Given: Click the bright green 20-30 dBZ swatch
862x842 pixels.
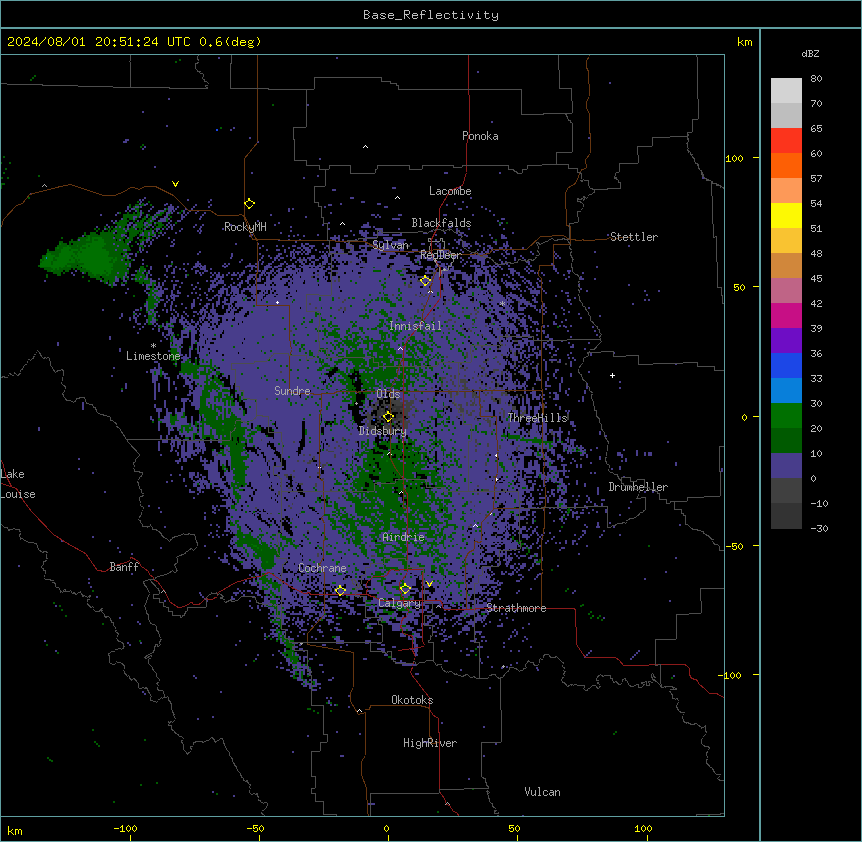Looking at the screenshot, I should (786, 416).
